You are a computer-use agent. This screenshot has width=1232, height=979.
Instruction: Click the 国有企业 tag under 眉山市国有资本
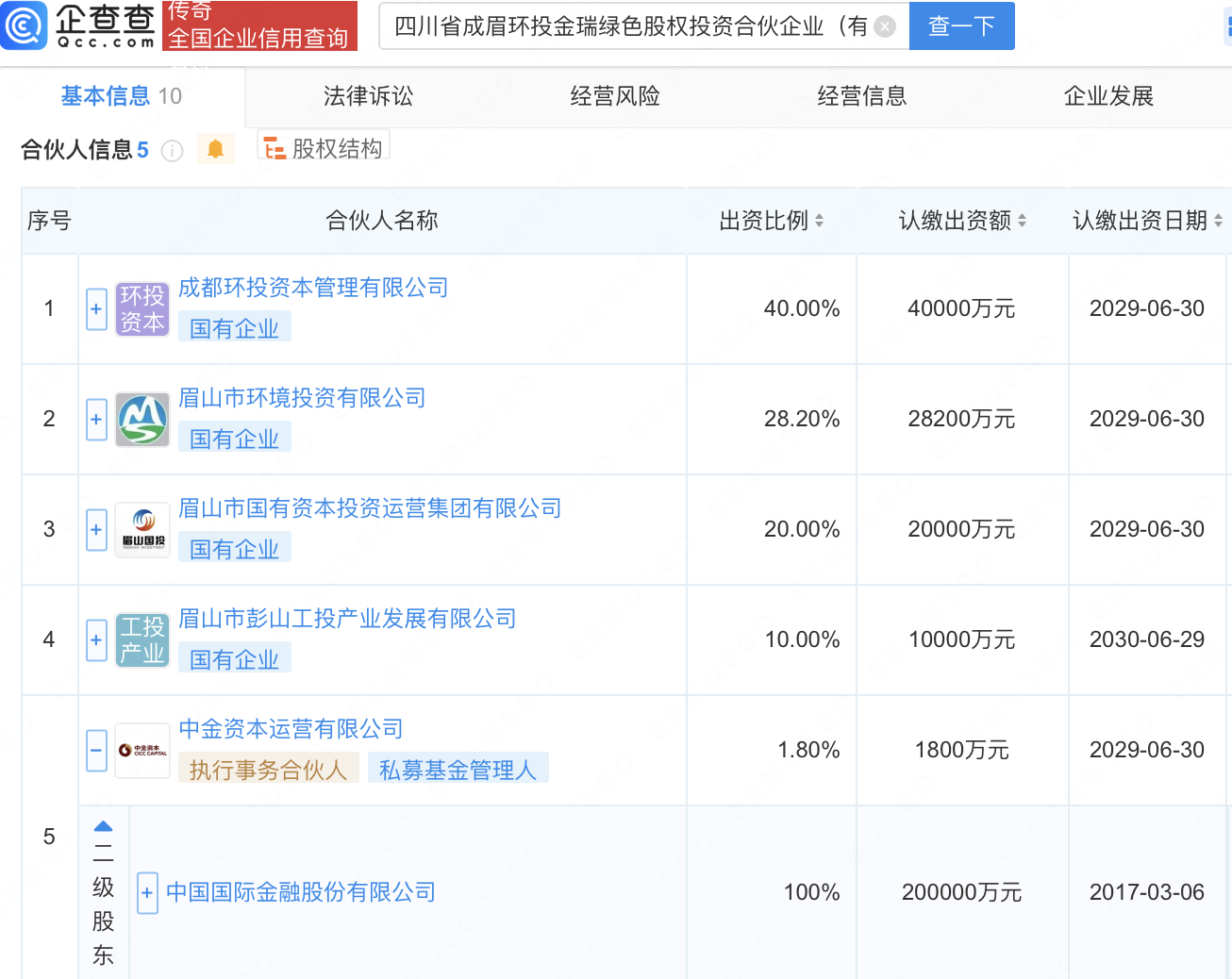tap(235, 549)
